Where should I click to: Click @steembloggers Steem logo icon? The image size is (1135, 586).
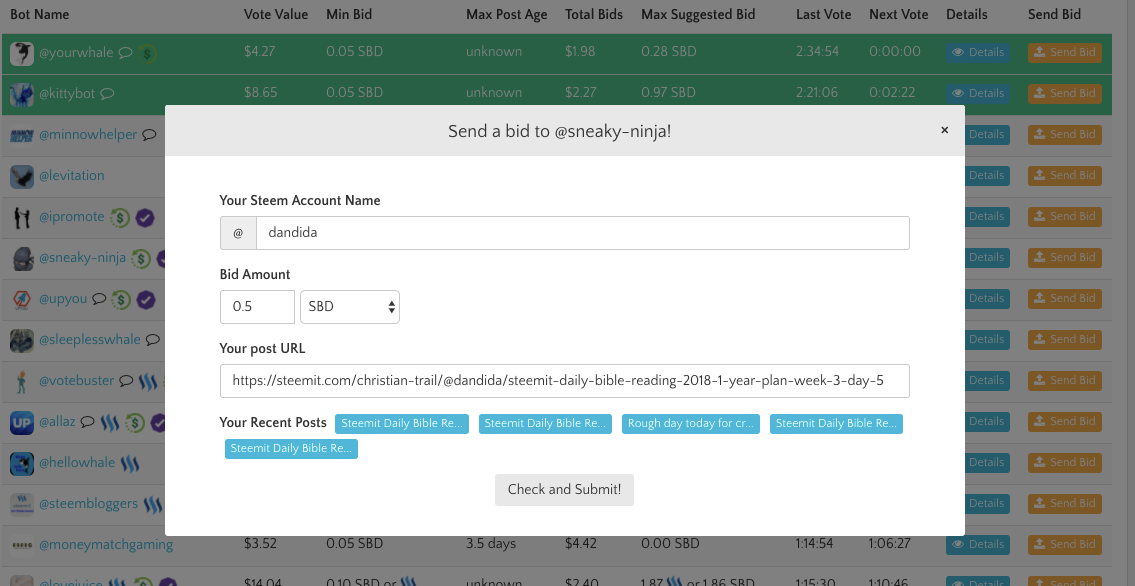tap(153, 504)
